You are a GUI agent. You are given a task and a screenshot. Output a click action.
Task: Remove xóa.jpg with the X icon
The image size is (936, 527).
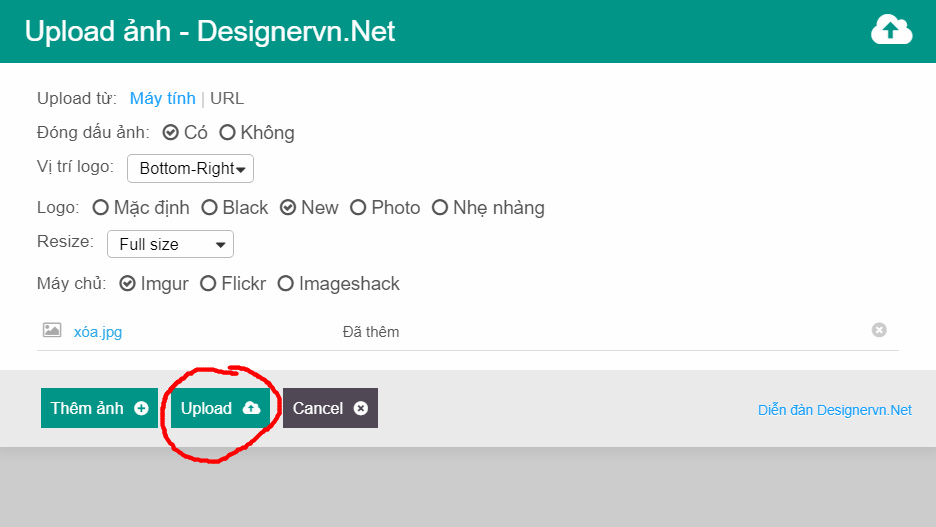[879, 330]
